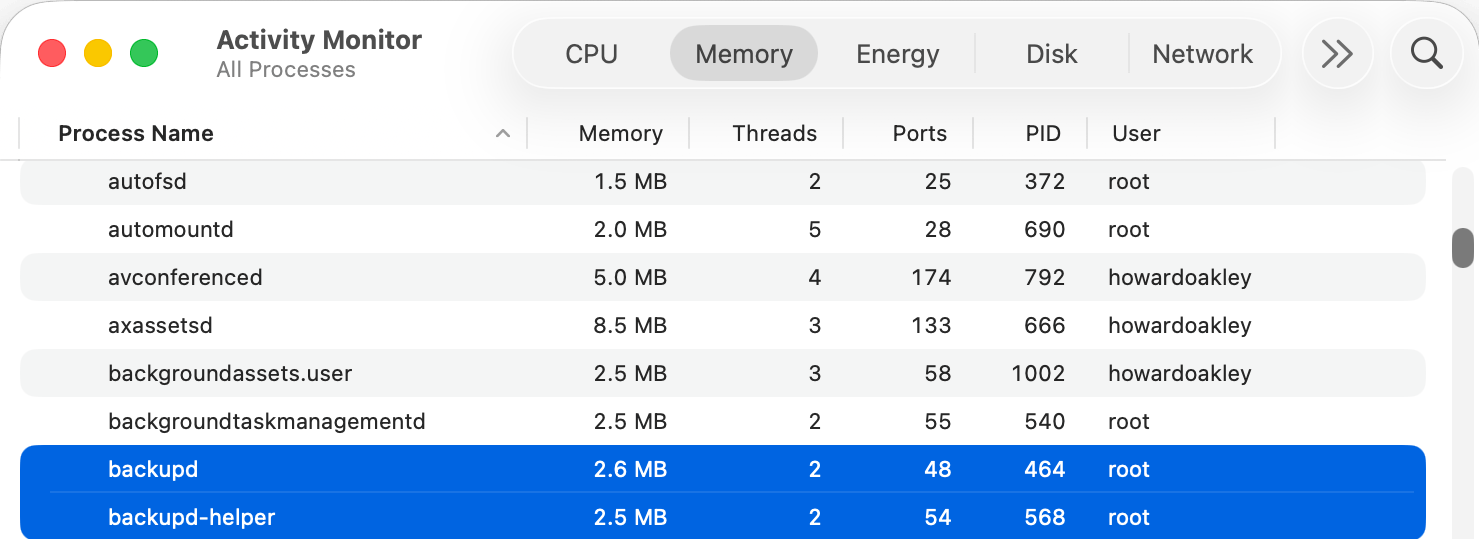Switch to the Energy tab

(897, 54)
